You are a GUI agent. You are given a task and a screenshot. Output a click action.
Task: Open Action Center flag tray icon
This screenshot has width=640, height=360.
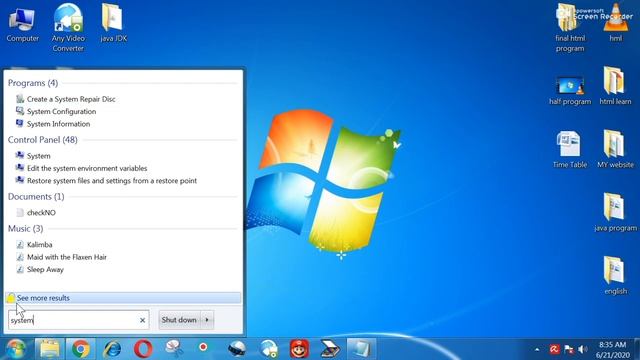pyautogui.click(x=569, y=350)
